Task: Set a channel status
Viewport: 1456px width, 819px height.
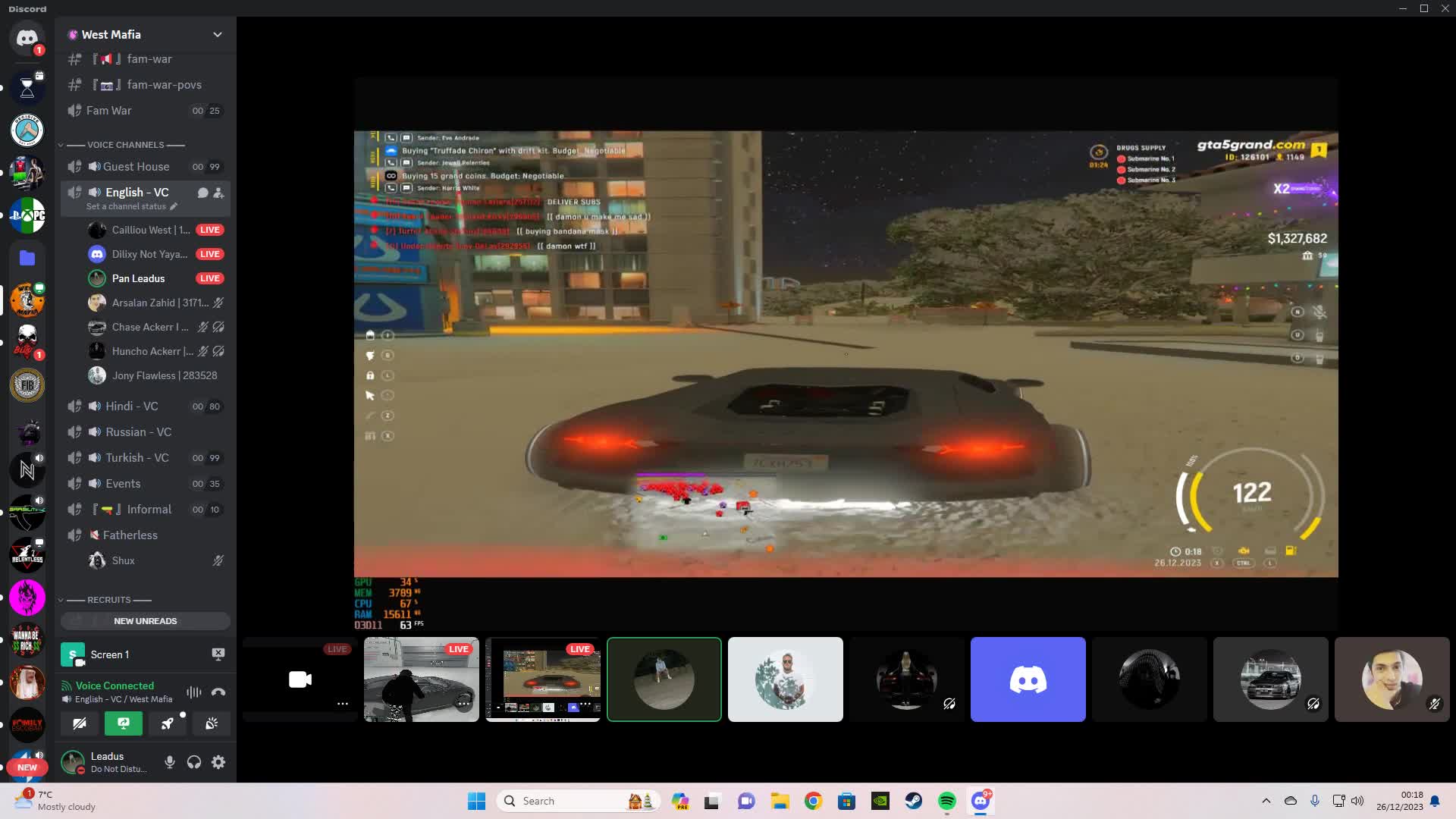Action: click(x=131, y=206)
